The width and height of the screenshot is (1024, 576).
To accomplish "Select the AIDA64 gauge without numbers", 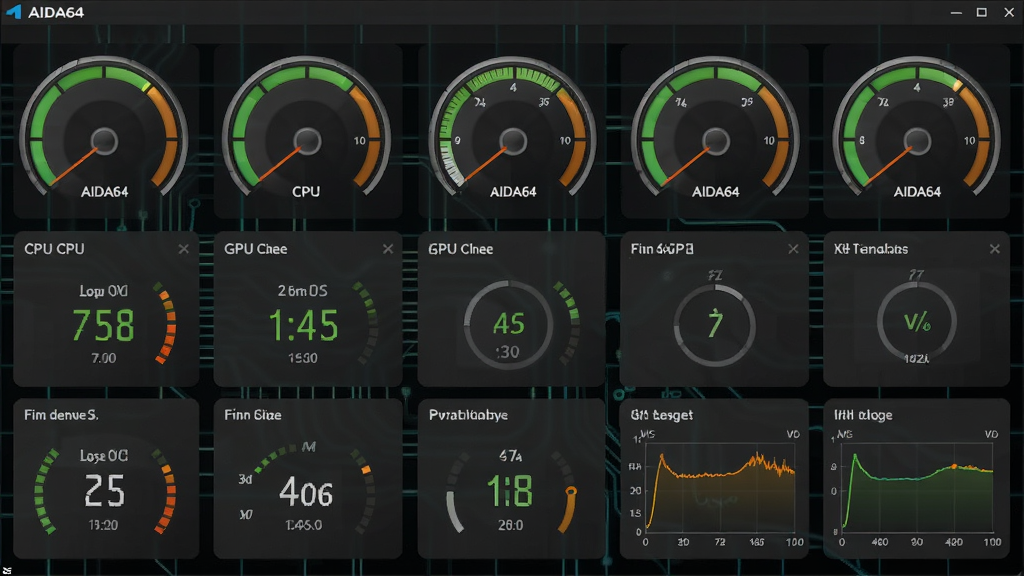I will point(104,129).
